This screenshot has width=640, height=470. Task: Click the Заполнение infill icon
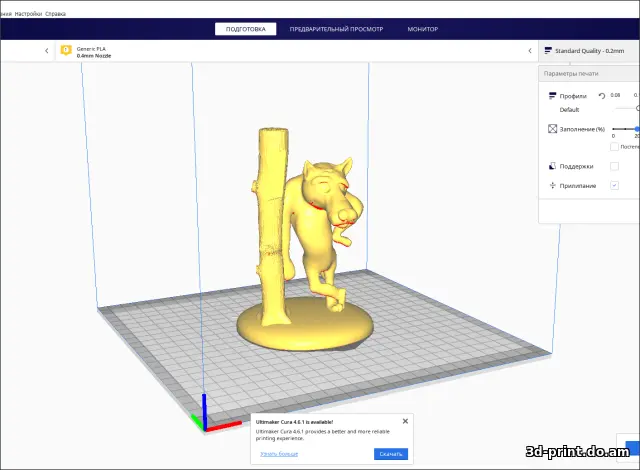click(552, 129)
